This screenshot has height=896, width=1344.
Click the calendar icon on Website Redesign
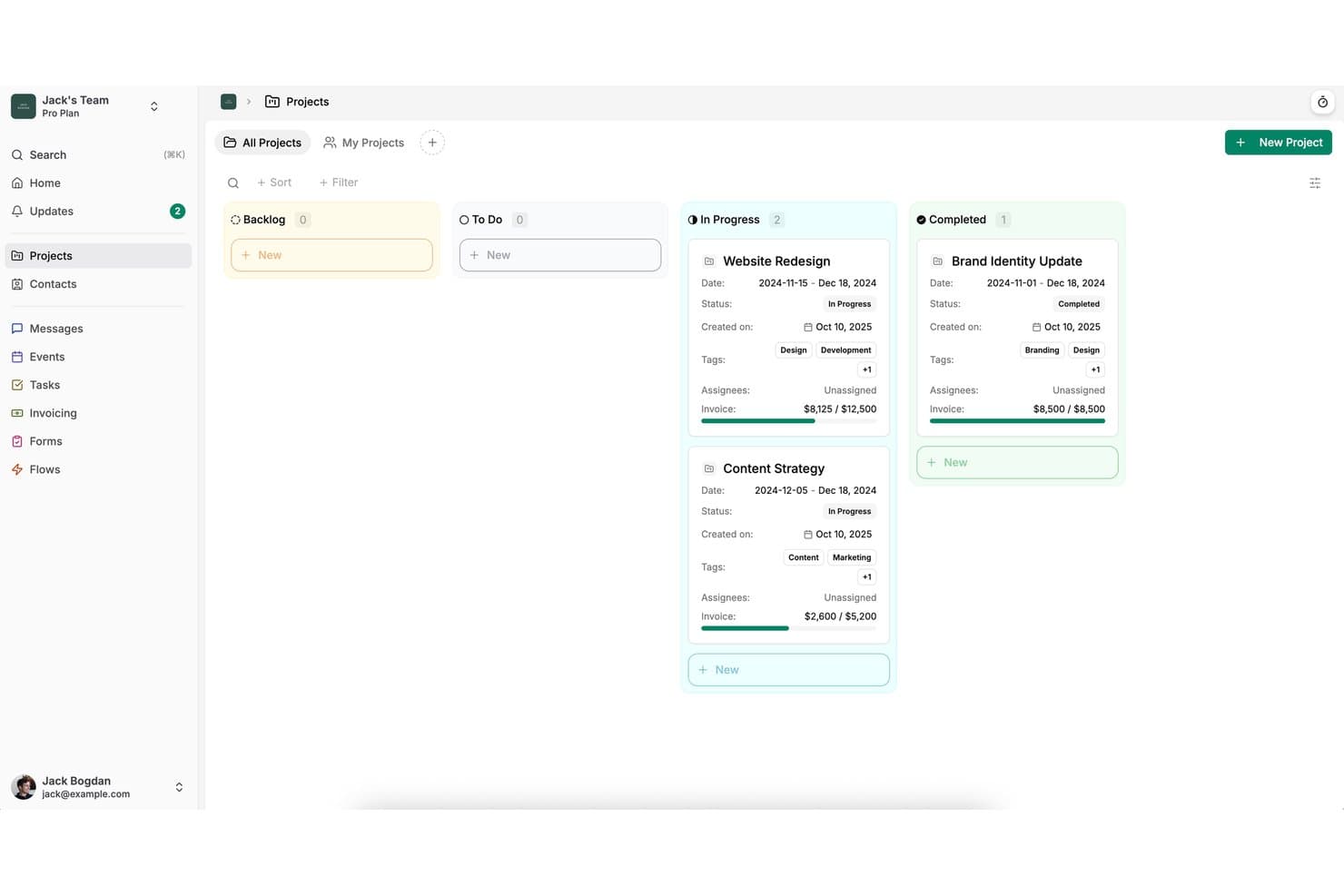click(807, 328)
